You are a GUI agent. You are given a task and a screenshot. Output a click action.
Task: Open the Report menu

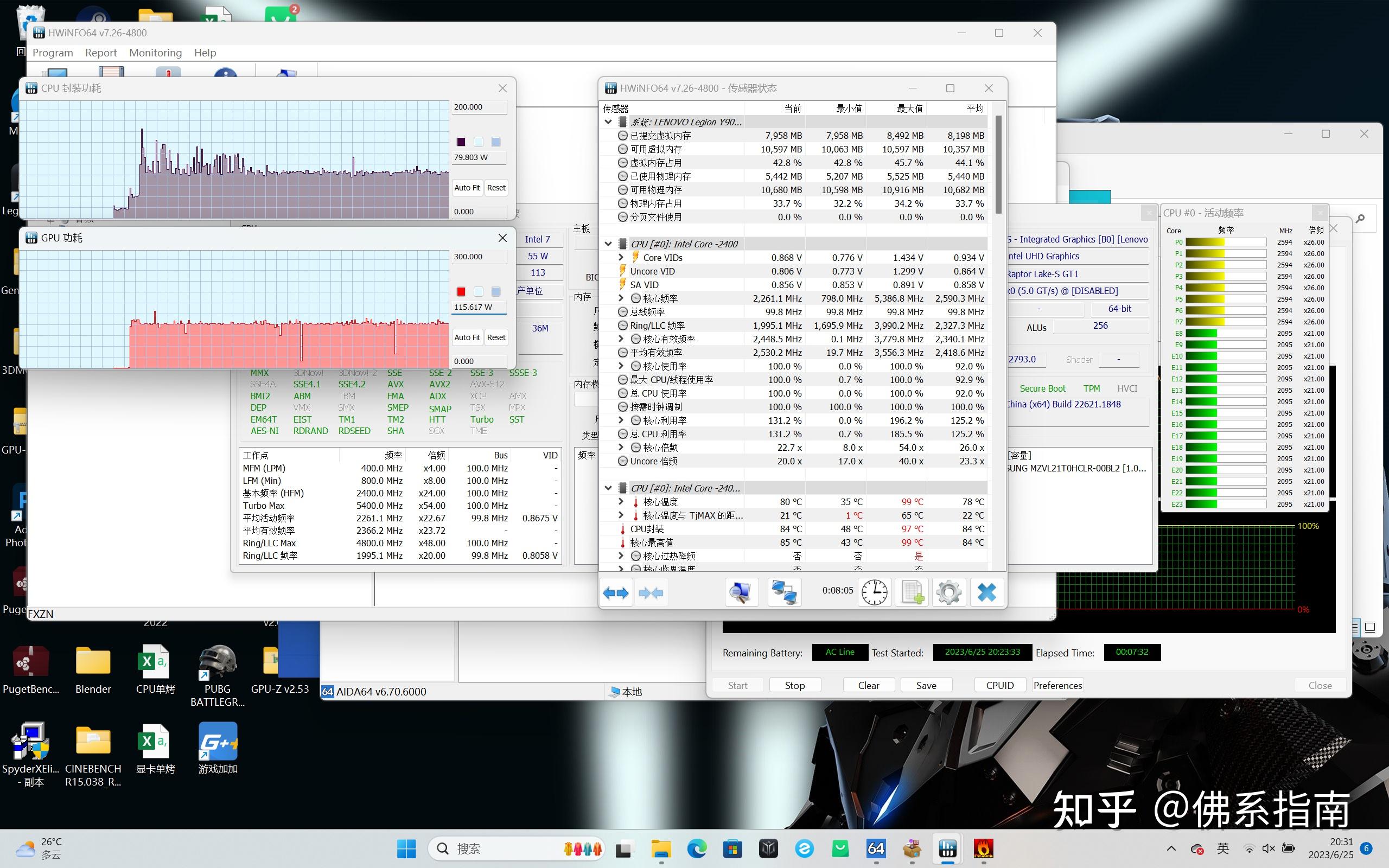pos(101,53)
